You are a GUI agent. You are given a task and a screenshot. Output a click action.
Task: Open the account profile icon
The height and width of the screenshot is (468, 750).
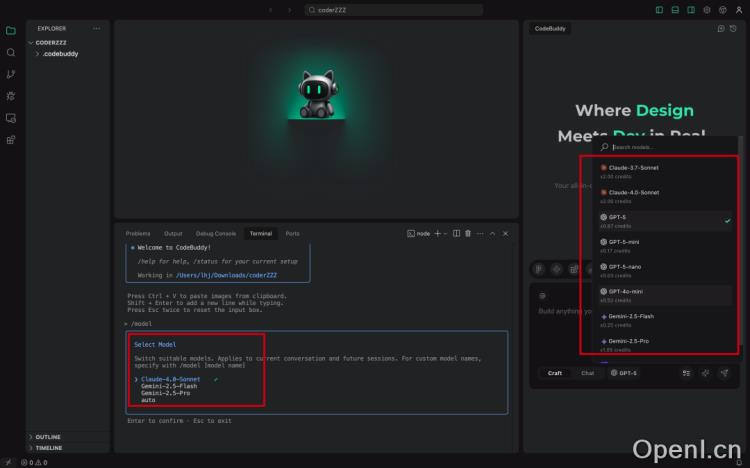pyautogui.click(x=739, y=10)
